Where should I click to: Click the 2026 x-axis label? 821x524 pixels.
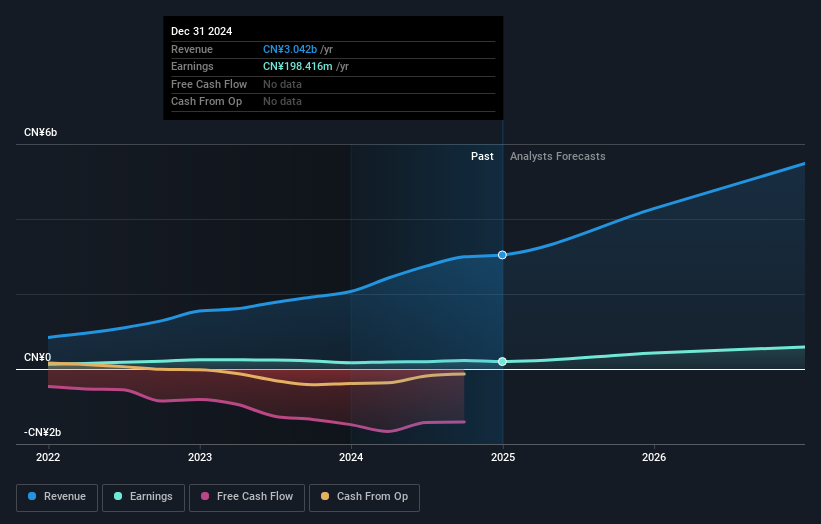tap(654, 458)
